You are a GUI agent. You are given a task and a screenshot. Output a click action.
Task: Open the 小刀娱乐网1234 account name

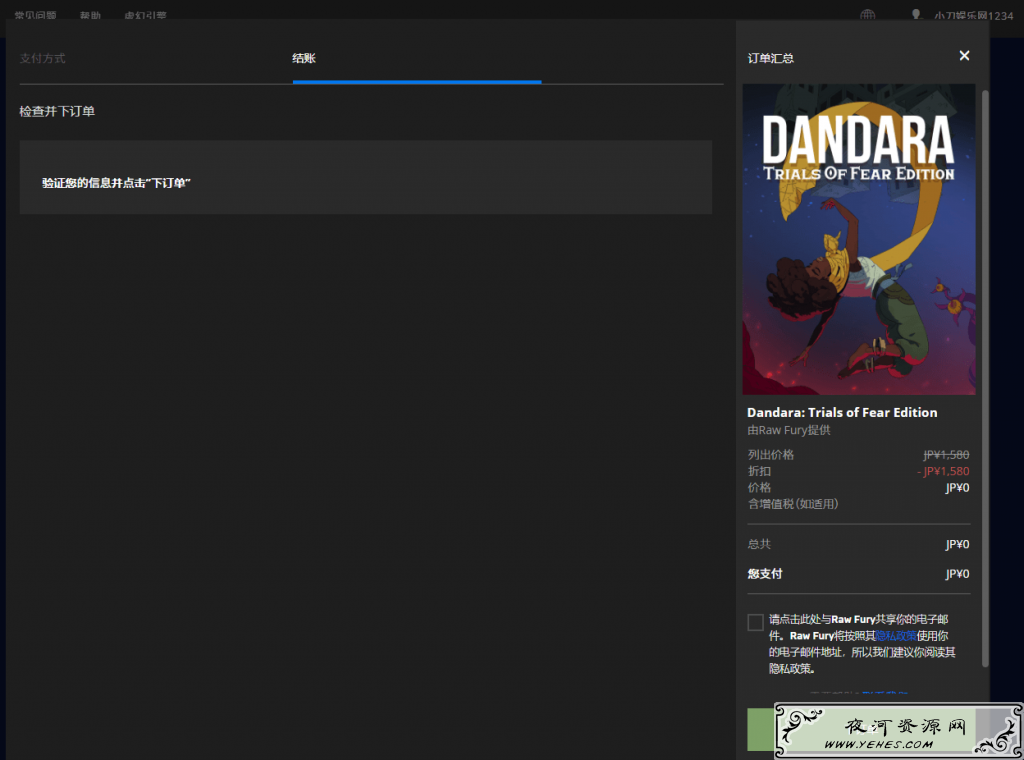pyautogui.click(x=973, y=16)
